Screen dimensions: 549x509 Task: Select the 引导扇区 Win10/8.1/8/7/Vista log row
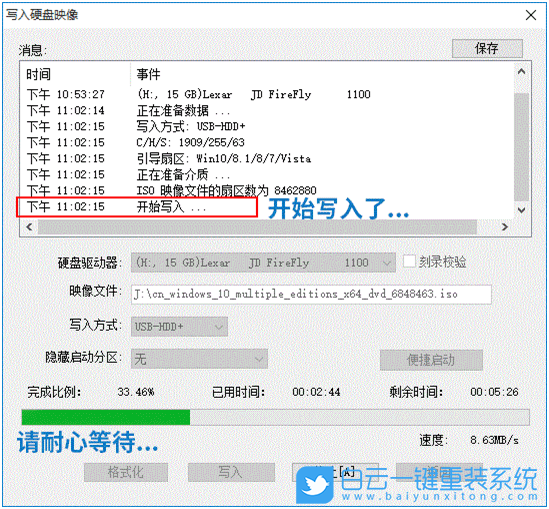coord(267,159)
